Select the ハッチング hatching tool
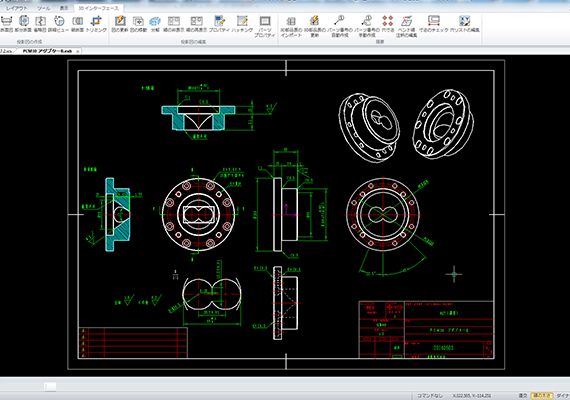Screen dimensions: 570x400 pyautogui.click(x=242, y=24)
